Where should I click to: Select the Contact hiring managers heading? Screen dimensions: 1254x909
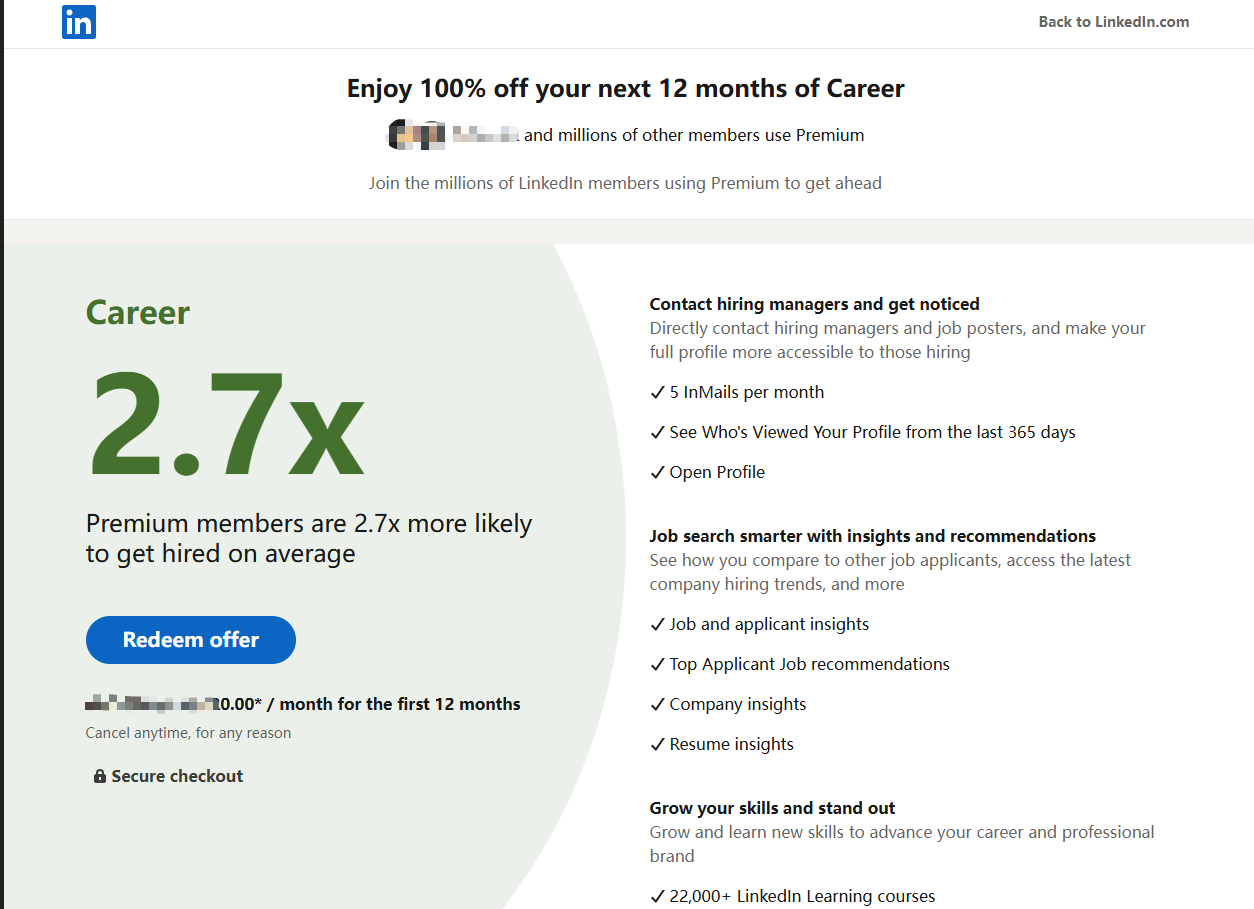pos(814,304)
